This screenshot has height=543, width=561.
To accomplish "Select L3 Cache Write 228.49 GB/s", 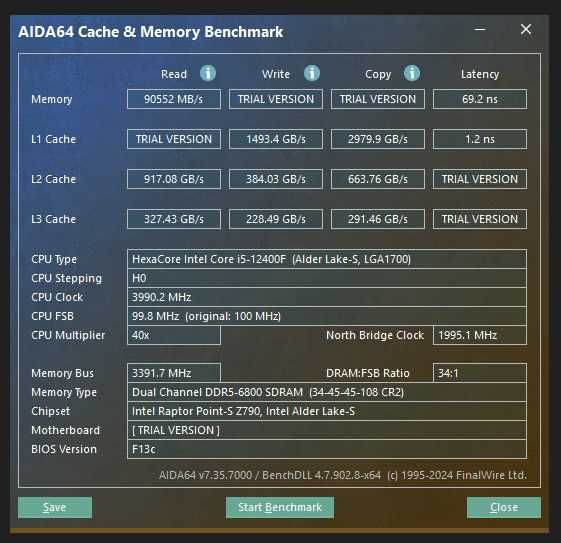I will point(276,219).
